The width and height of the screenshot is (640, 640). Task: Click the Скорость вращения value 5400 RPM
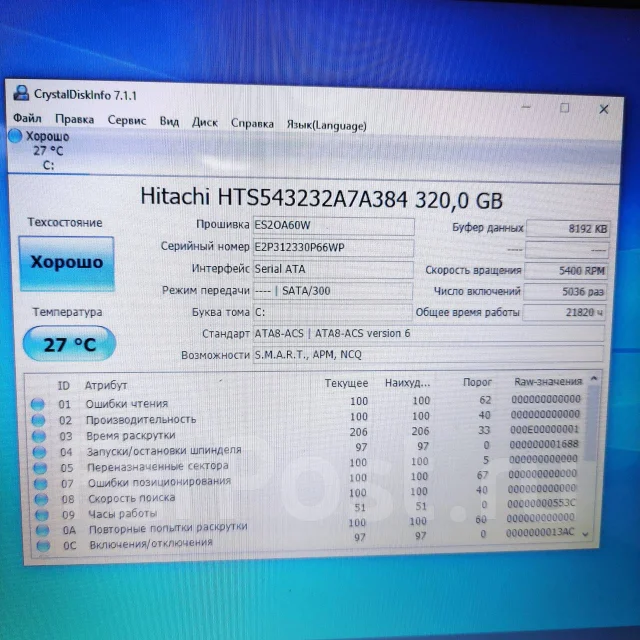coord(566,271)
